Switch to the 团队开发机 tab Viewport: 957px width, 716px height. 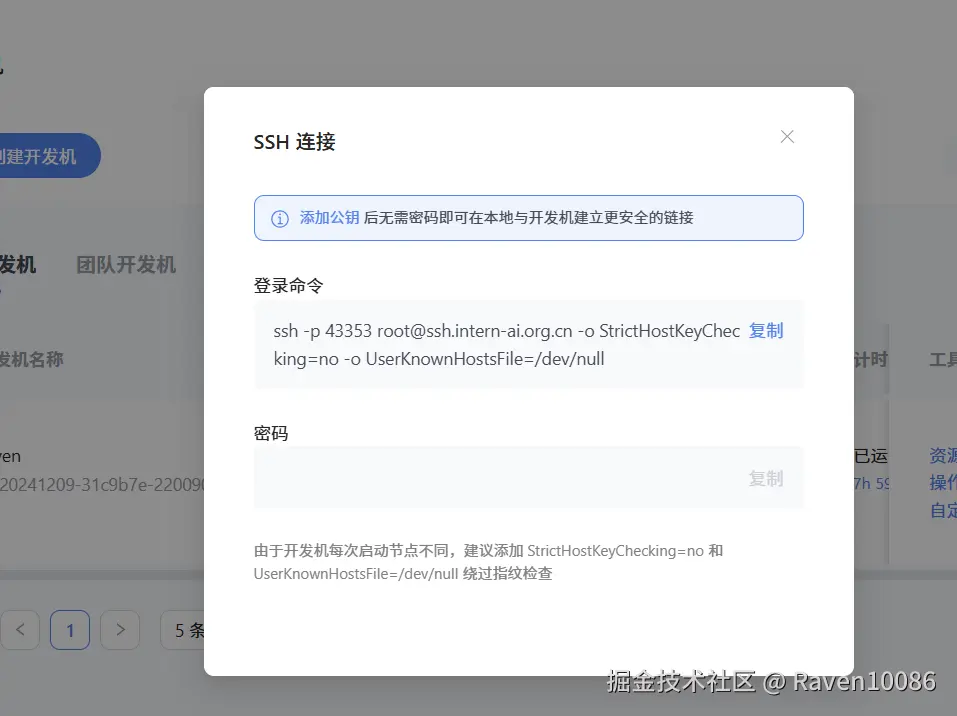pos(126,265)
